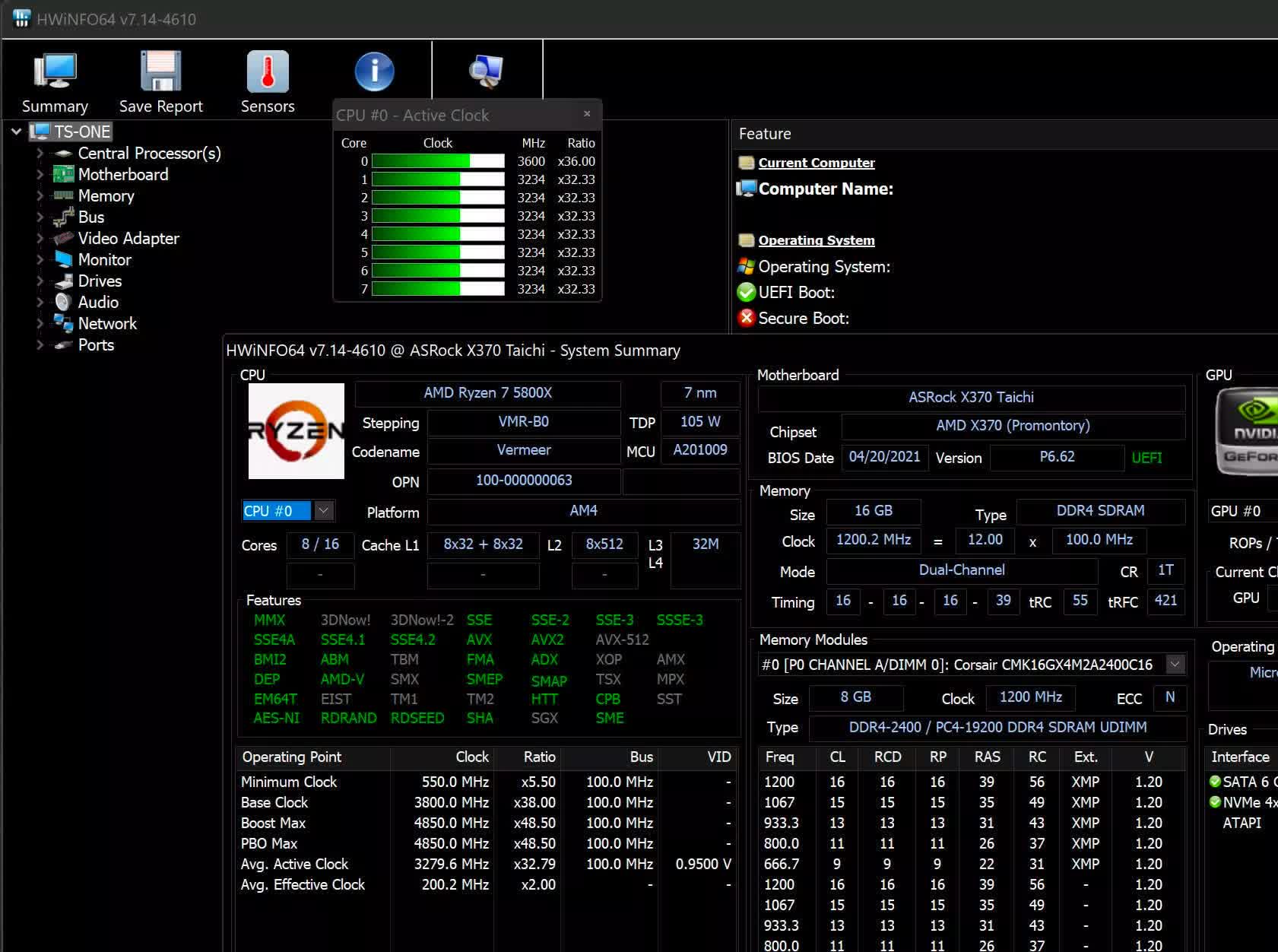The height and width of the screenshot is (952, 1278).
Task: Close the CPU #0 Active Clock window
Action: click(587, 114)
